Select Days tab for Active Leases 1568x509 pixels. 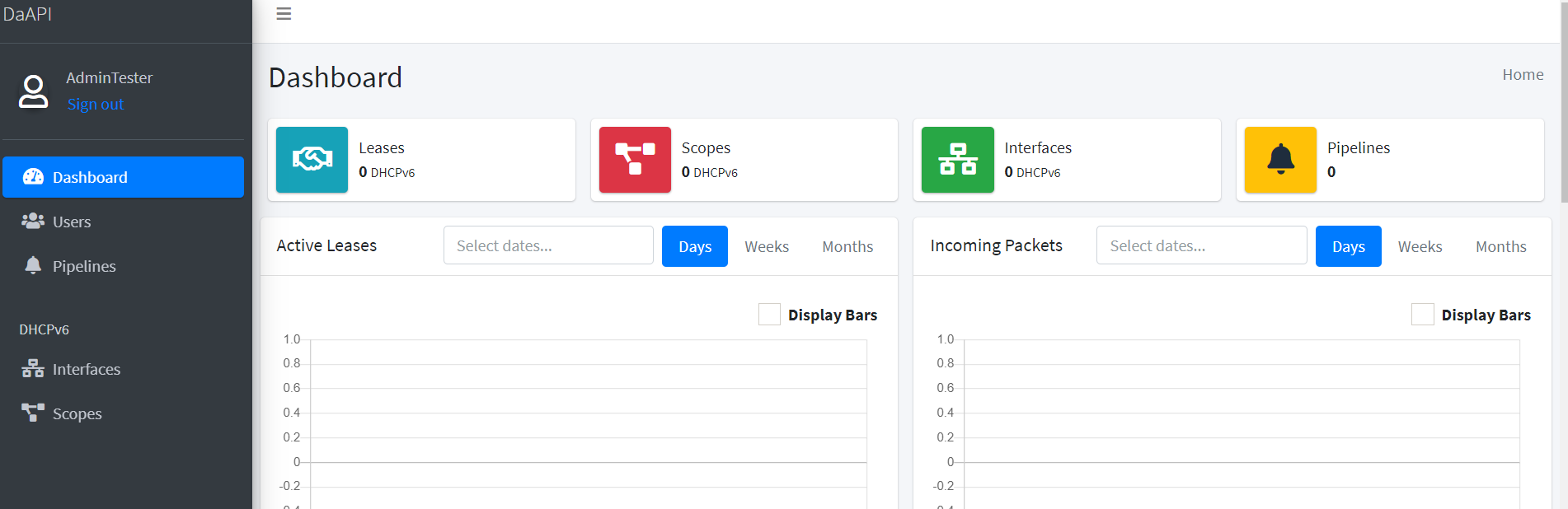pos(695,246)
